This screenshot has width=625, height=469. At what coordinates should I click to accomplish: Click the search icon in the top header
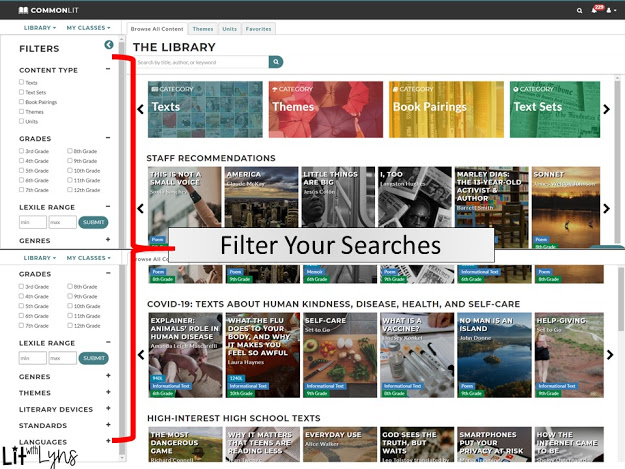tap(578, 10)
